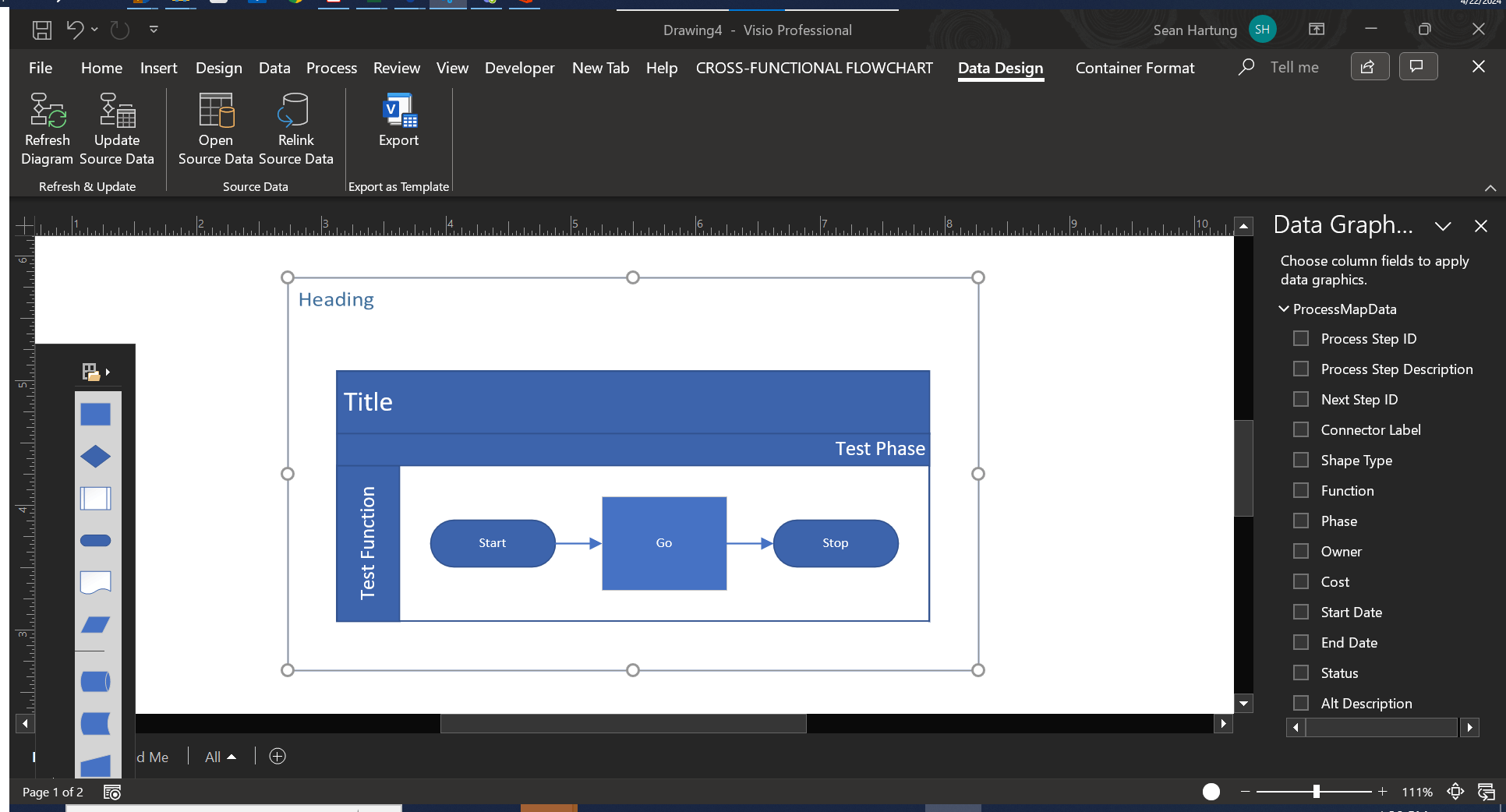Undo the last action

tap(74, 30)
